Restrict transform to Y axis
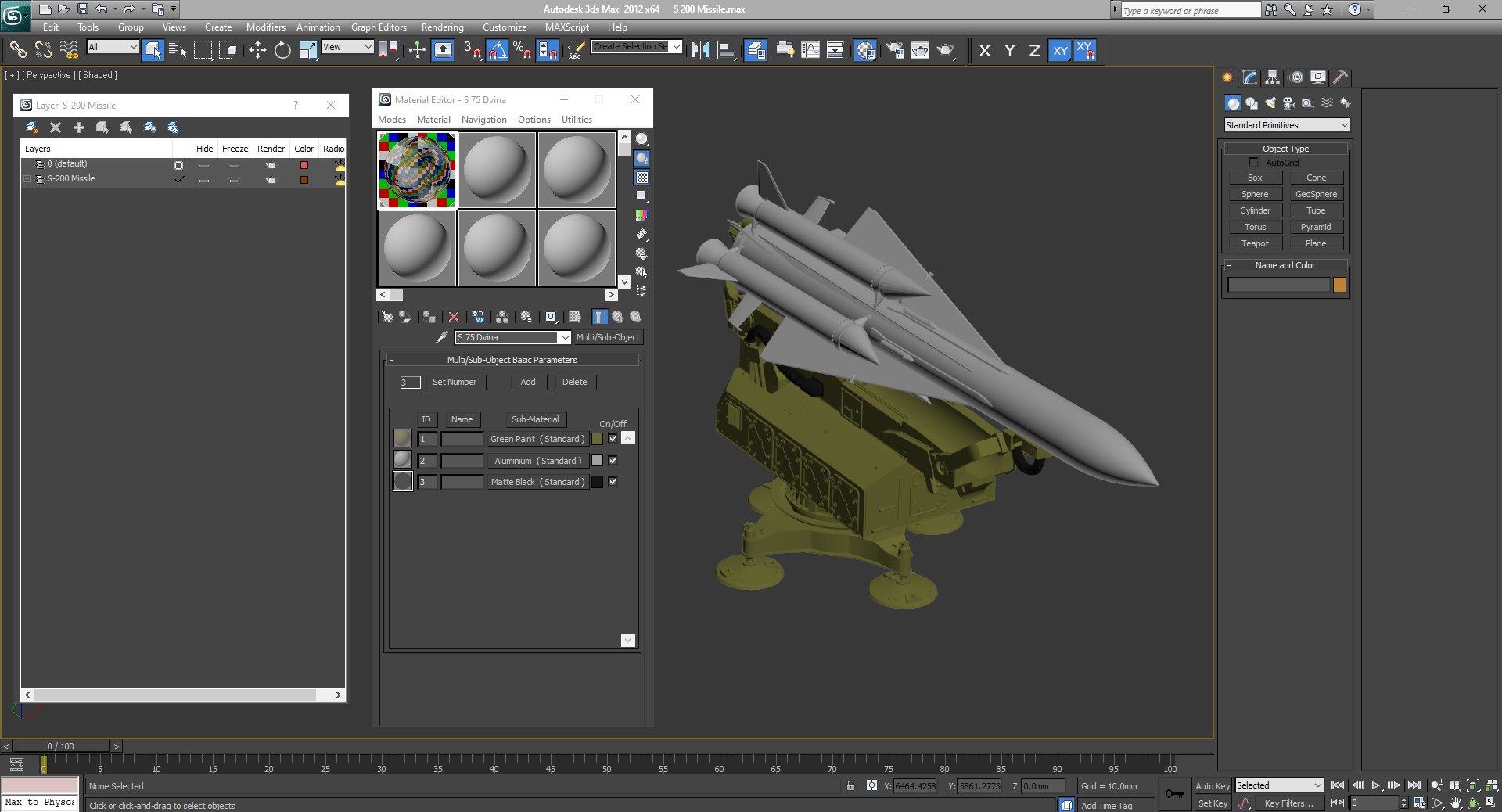This screenshot has width=1502, height=812. 1010,50
